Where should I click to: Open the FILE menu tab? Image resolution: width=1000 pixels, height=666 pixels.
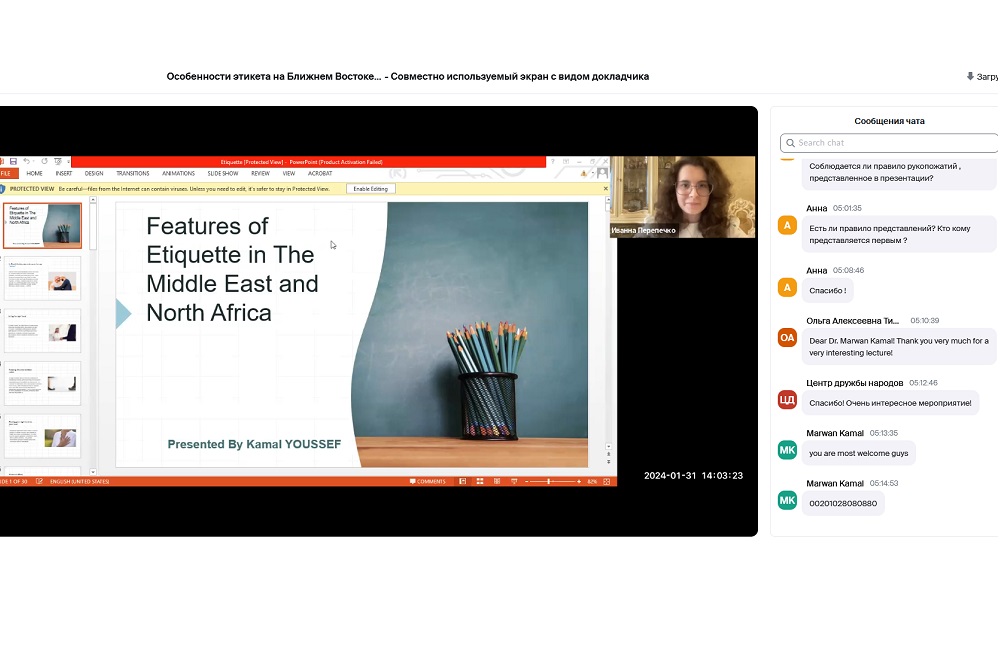6,174
